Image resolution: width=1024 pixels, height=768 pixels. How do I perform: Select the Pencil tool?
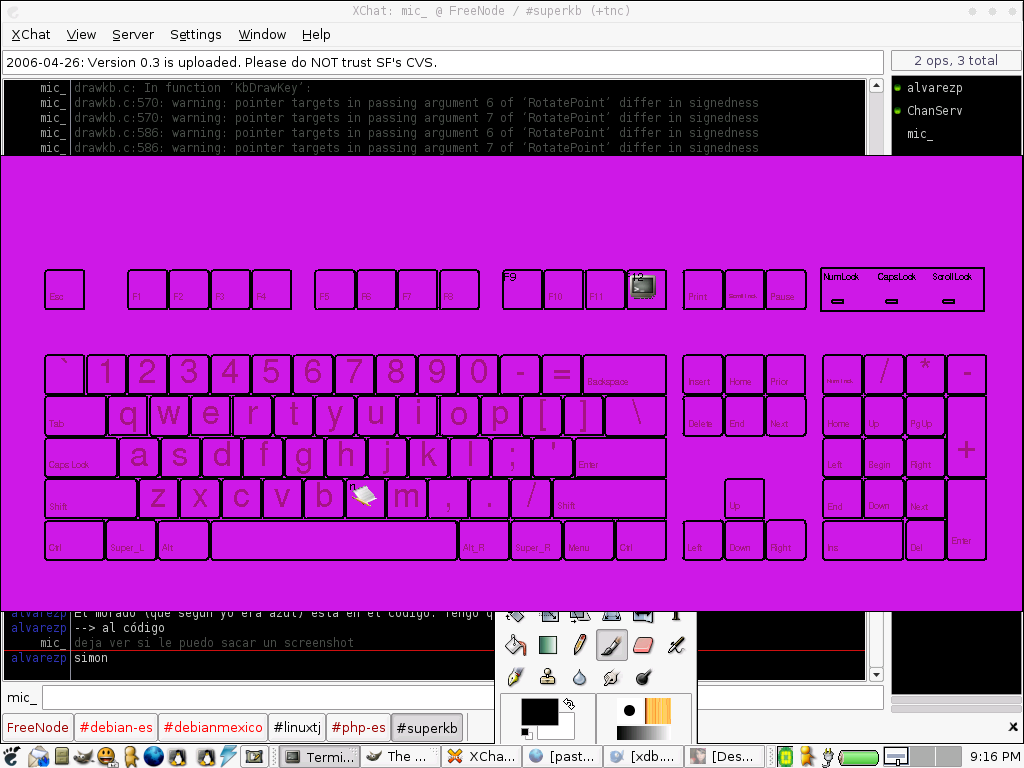(580, 646)
